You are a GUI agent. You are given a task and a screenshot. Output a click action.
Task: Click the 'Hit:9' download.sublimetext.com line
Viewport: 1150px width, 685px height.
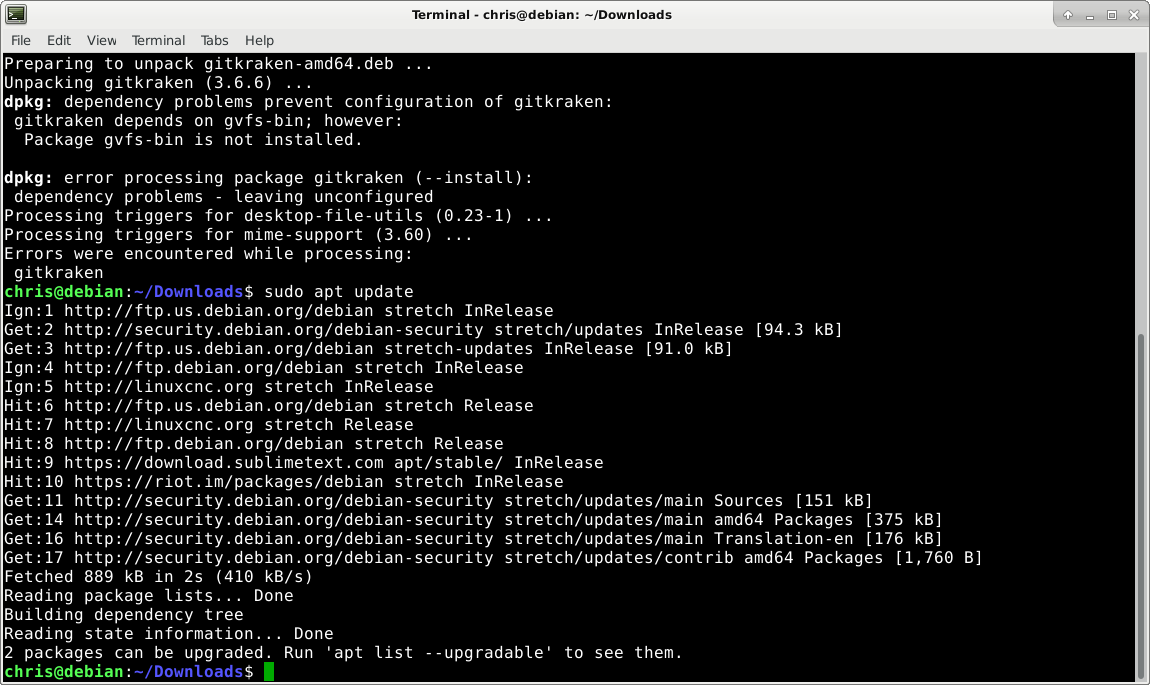click(304, 464)
